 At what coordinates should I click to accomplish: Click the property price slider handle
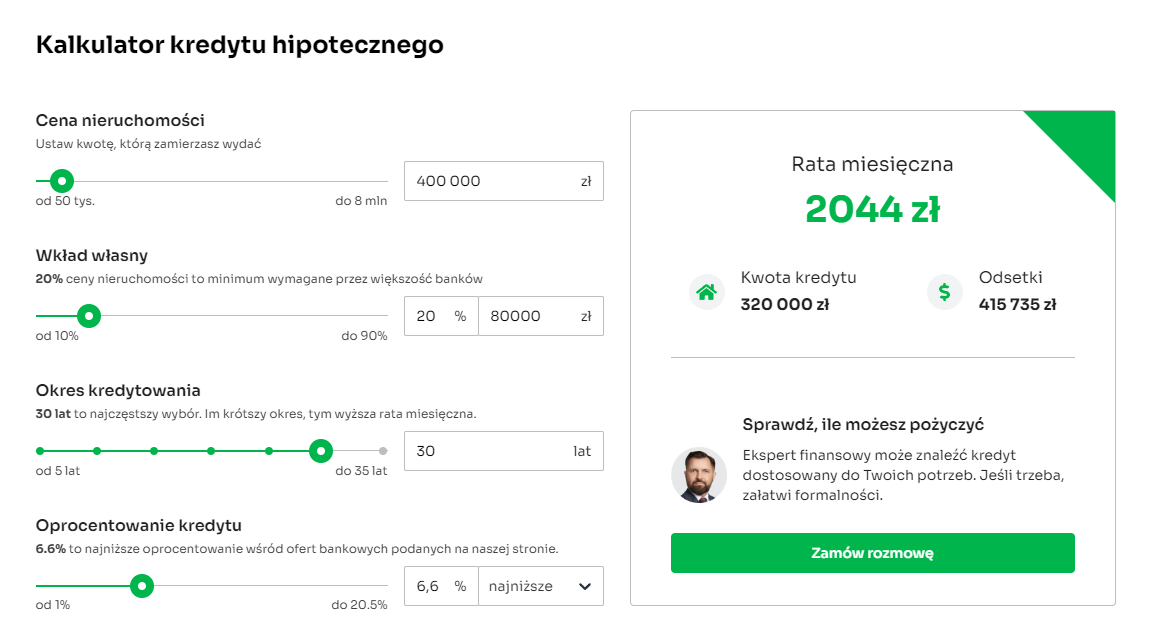[x=62, y=181]
